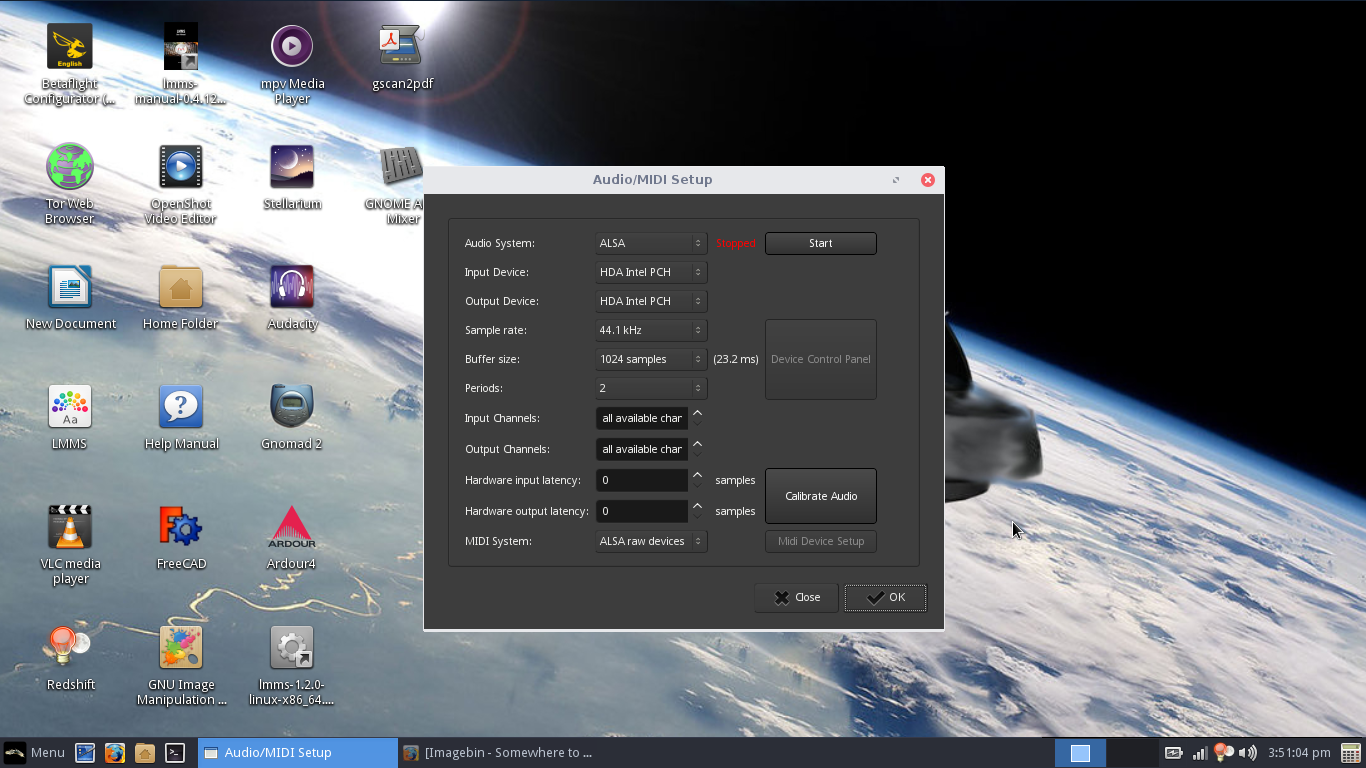This screenshot has width=1366, height=768.
Task: Click Hardware output latency stepper arrows
Action: [698, 511]
